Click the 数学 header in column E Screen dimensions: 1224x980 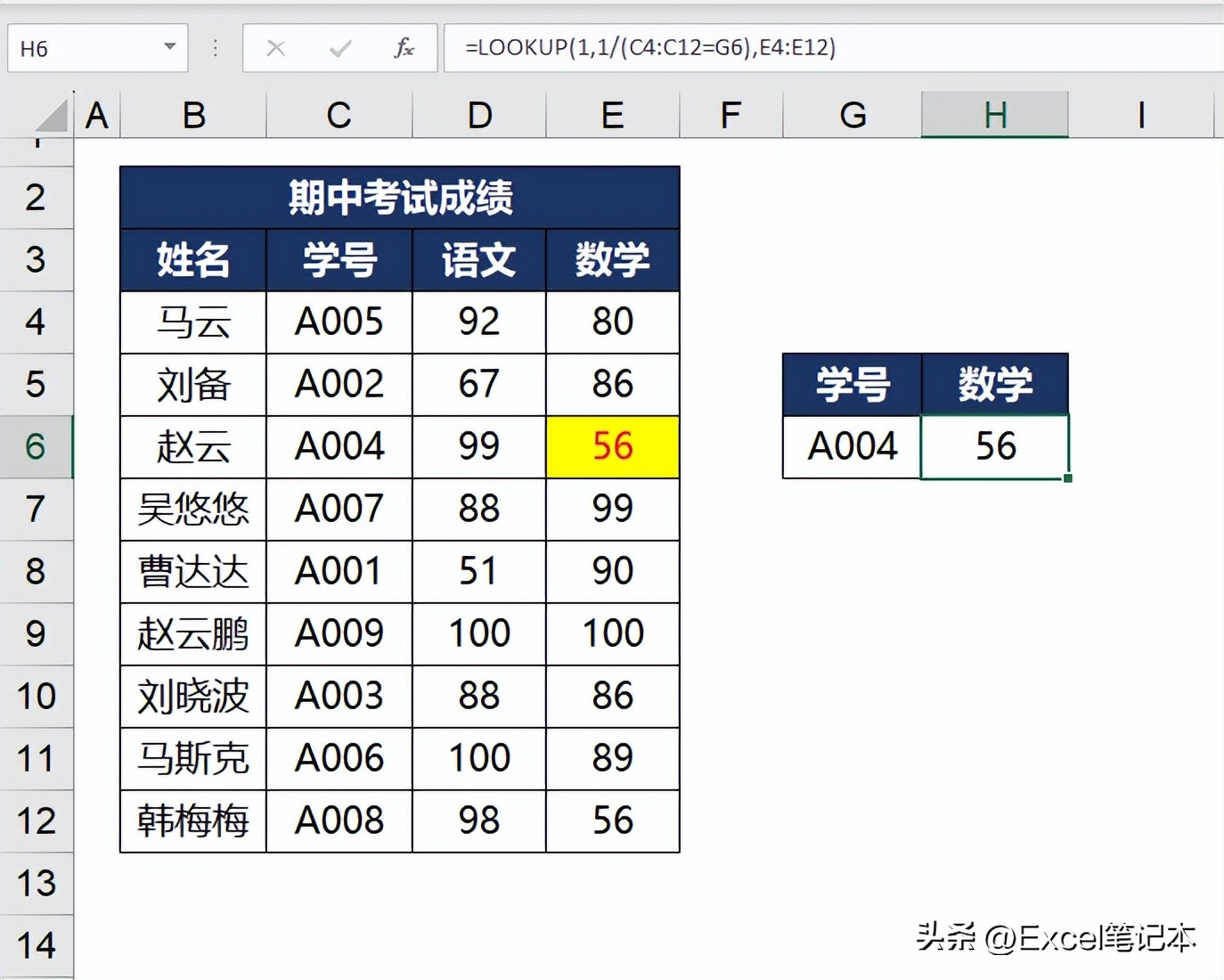click(x=613, y=260)
